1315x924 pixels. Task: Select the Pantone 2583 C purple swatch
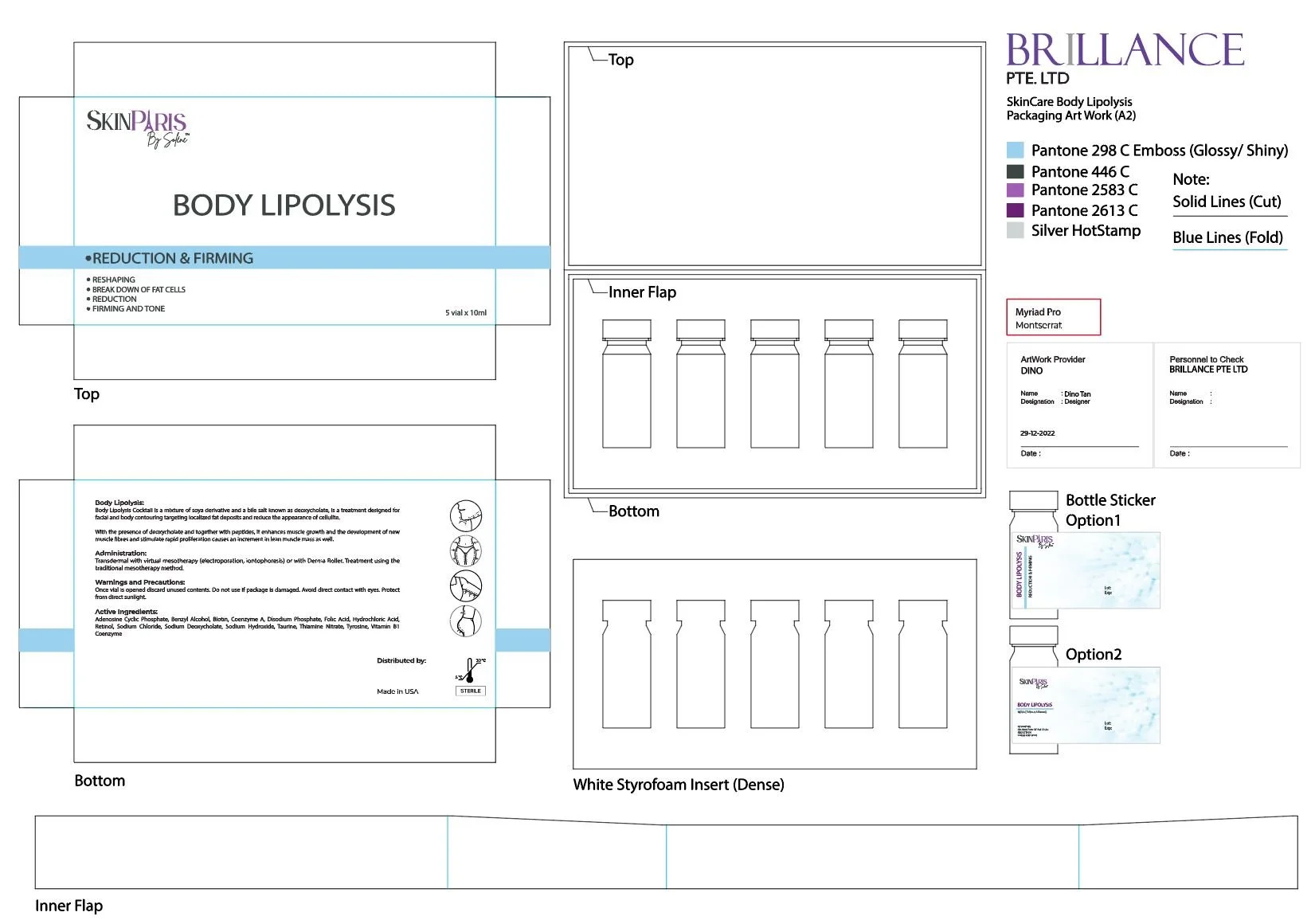pyautogui.click(x=1015, y=190)
